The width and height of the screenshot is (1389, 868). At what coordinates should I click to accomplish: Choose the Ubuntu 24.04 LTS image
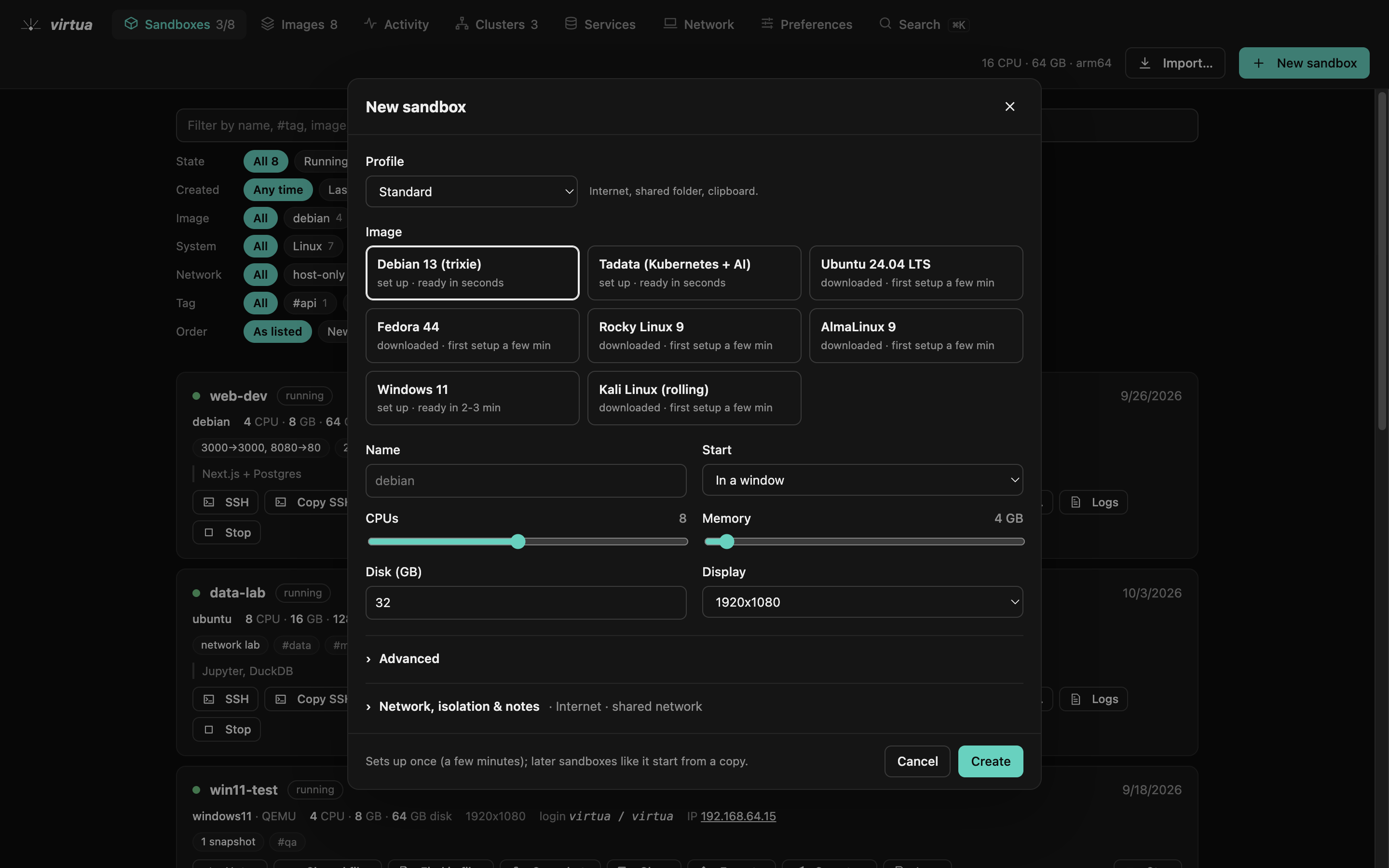(x=916, y=272)
